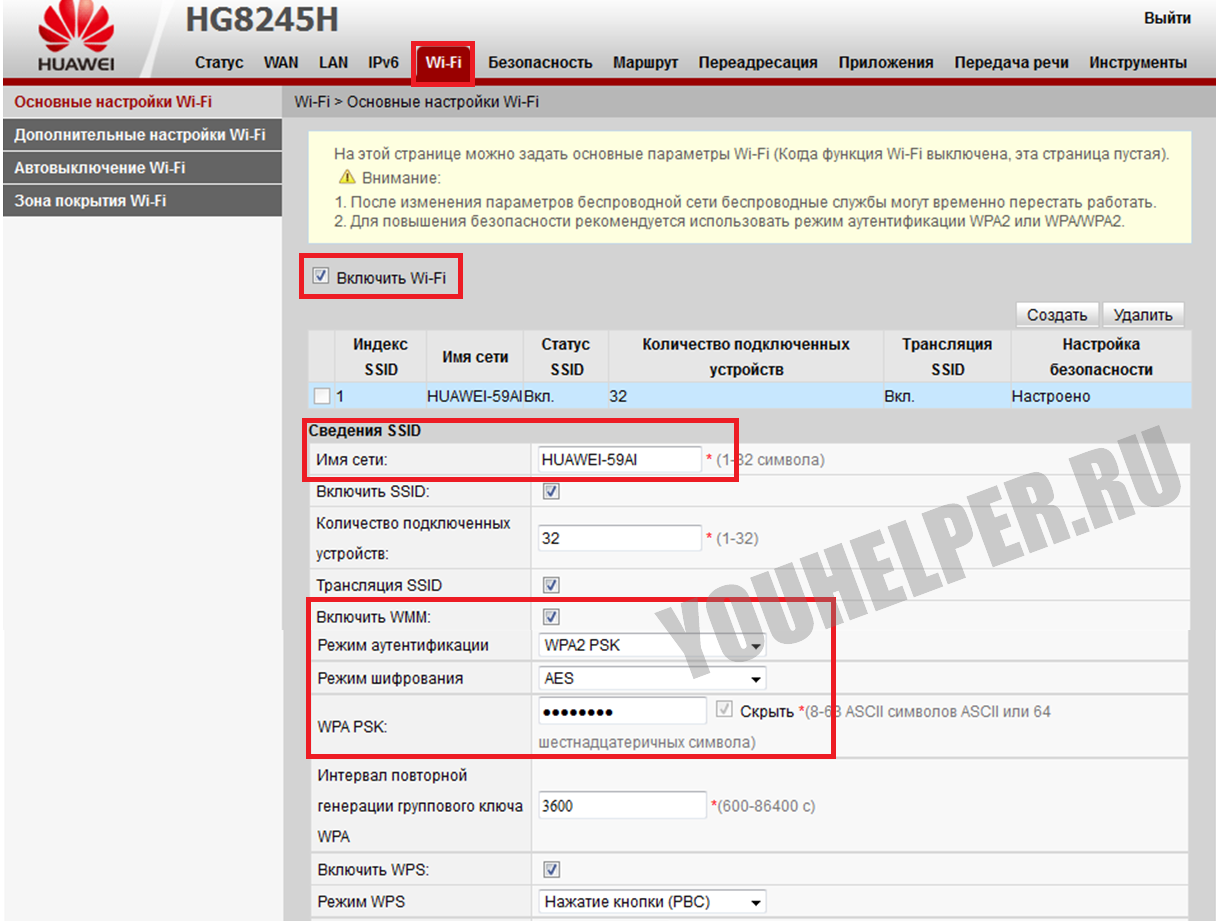Open the Приложения tab
This screenshot has height=921, width=1217.
[x=886, y=62]
